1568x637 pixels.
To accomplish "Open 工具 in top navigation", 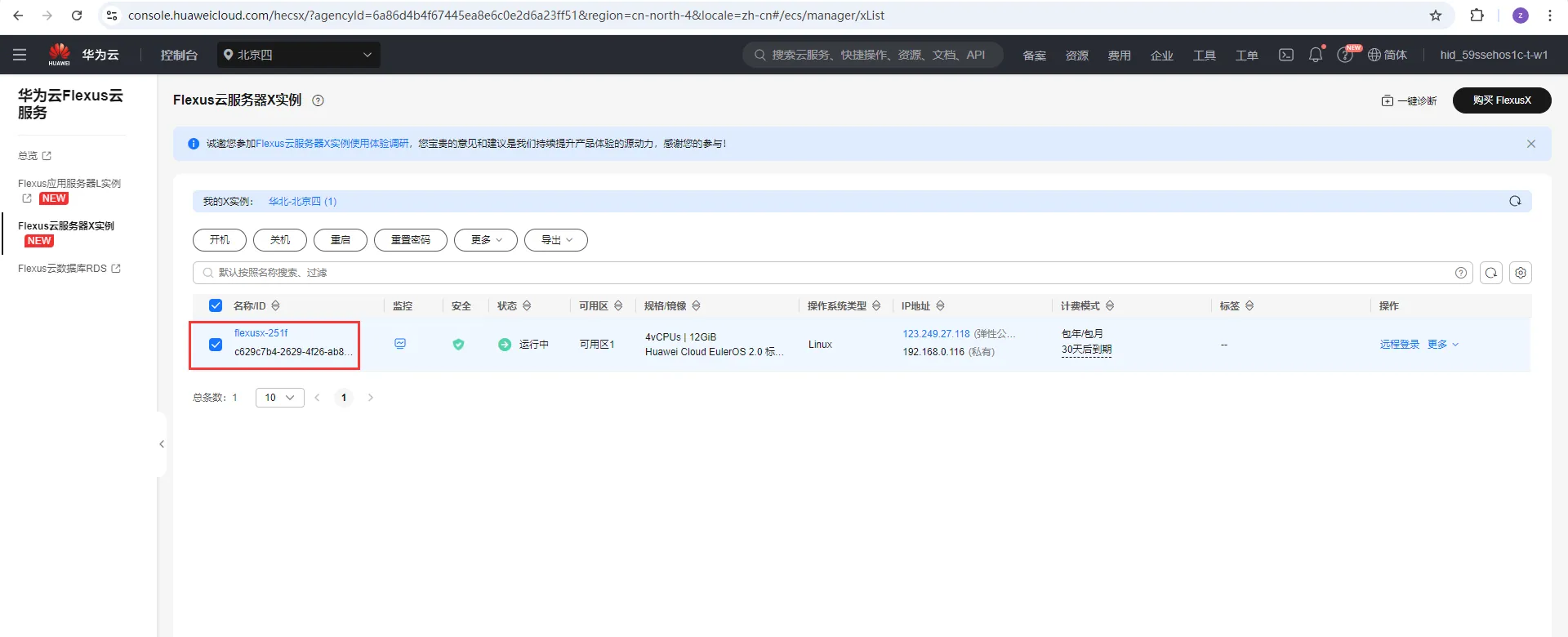I will (x=1205, y=55).
